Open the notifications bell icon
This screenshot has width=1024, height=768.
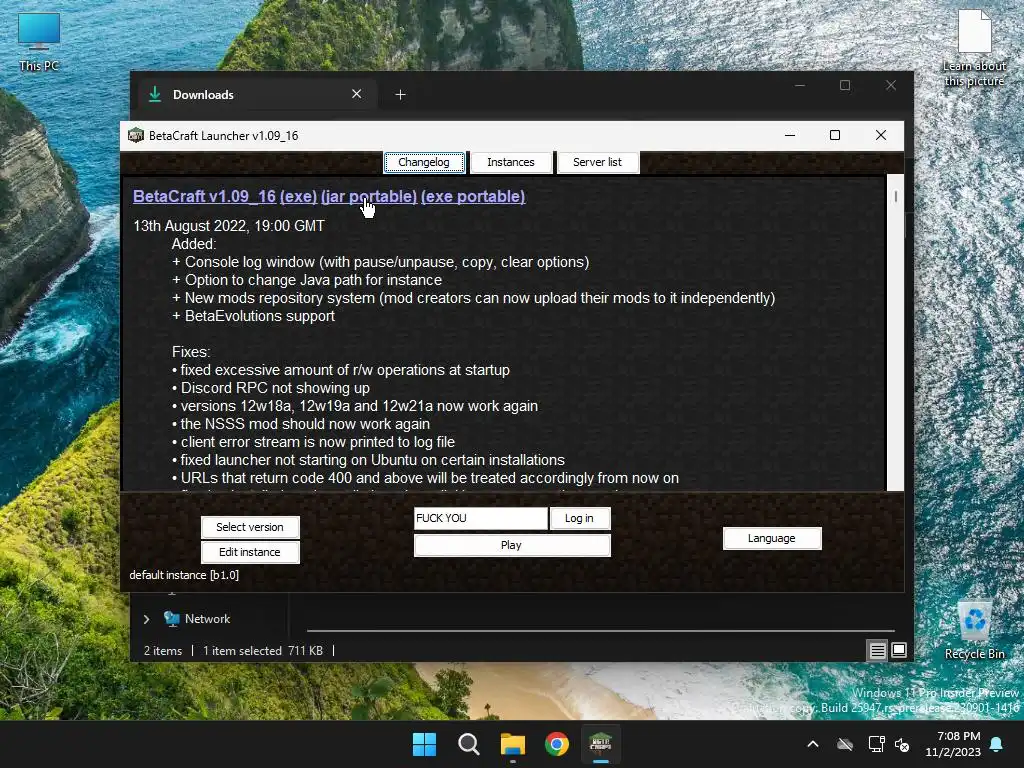click(x=997, y=744)
